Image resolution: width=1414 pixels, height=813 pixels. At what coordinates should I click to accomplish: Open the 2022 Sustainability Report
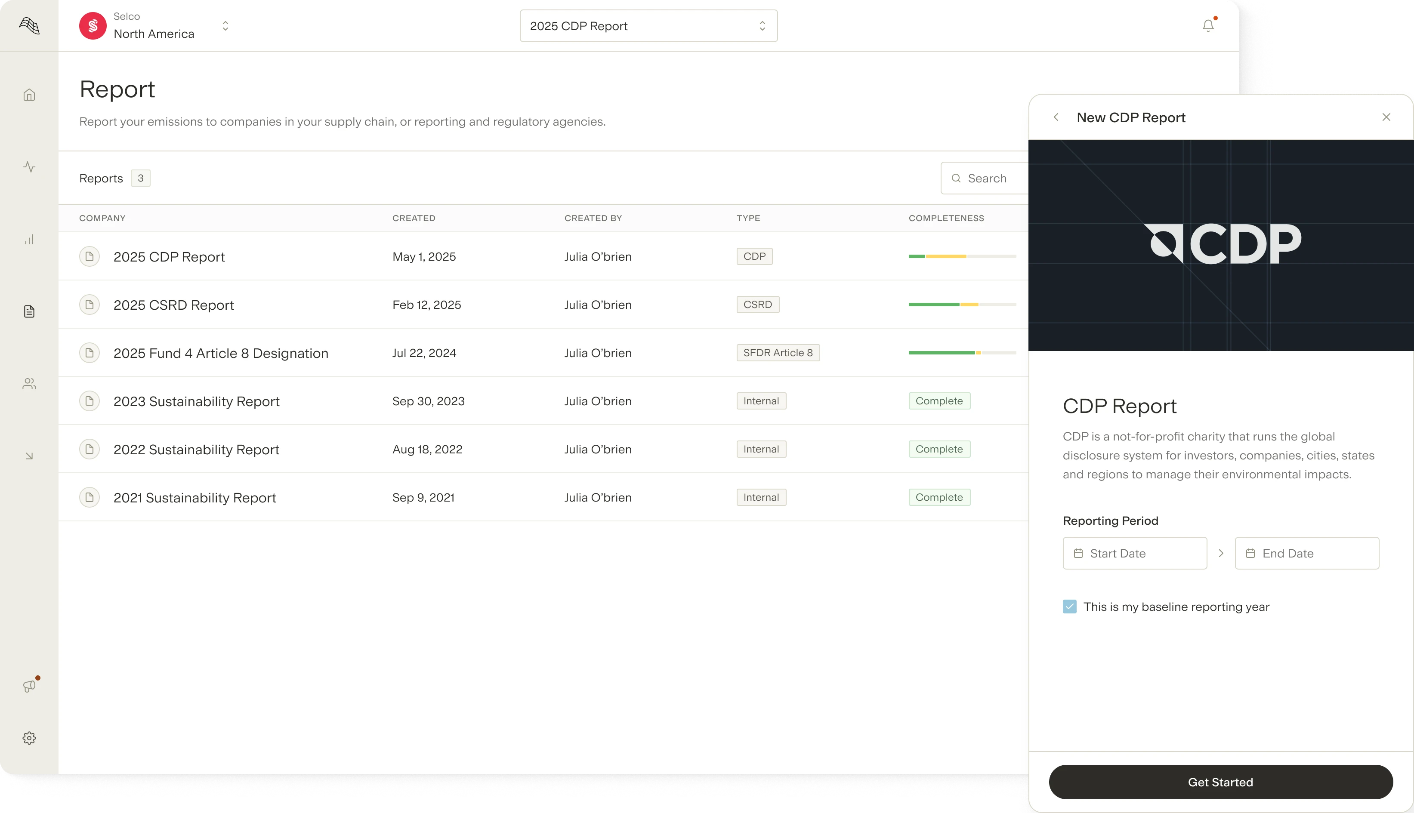[x=543, y=449]
